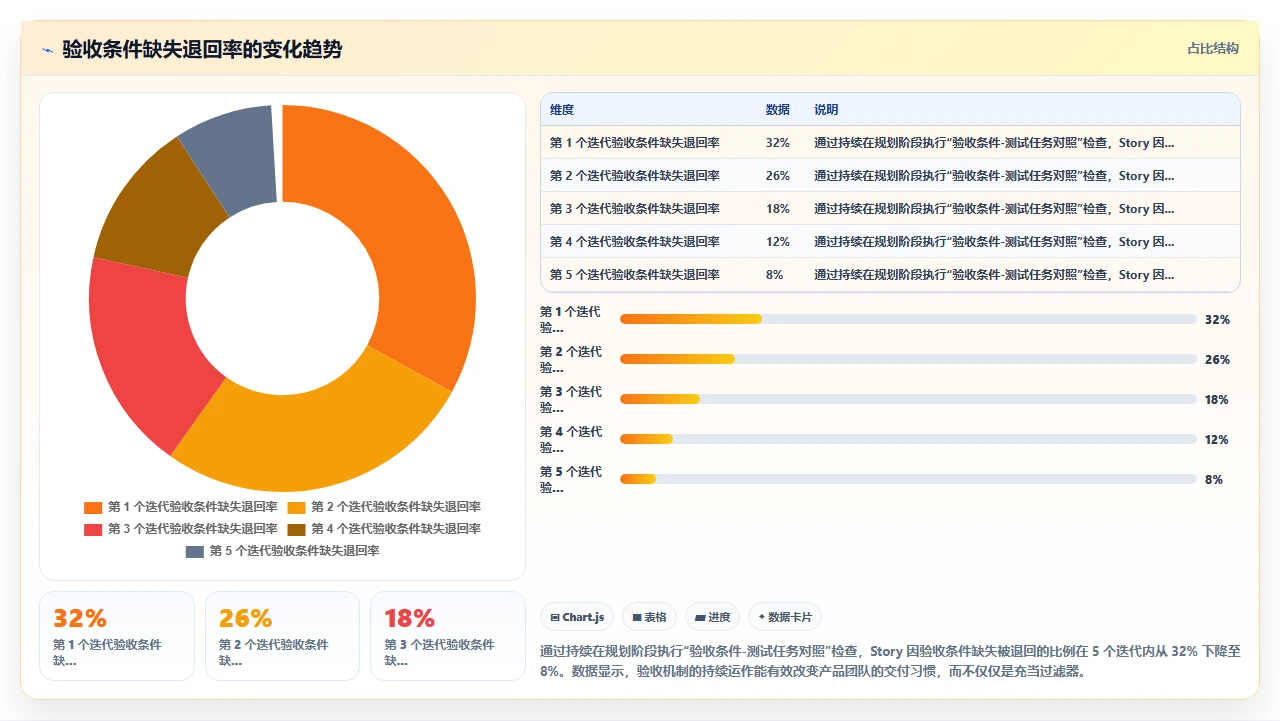Click the 数据 column header
The height and width of the screenshot is (721, 1280).
[x=778, y=110]
